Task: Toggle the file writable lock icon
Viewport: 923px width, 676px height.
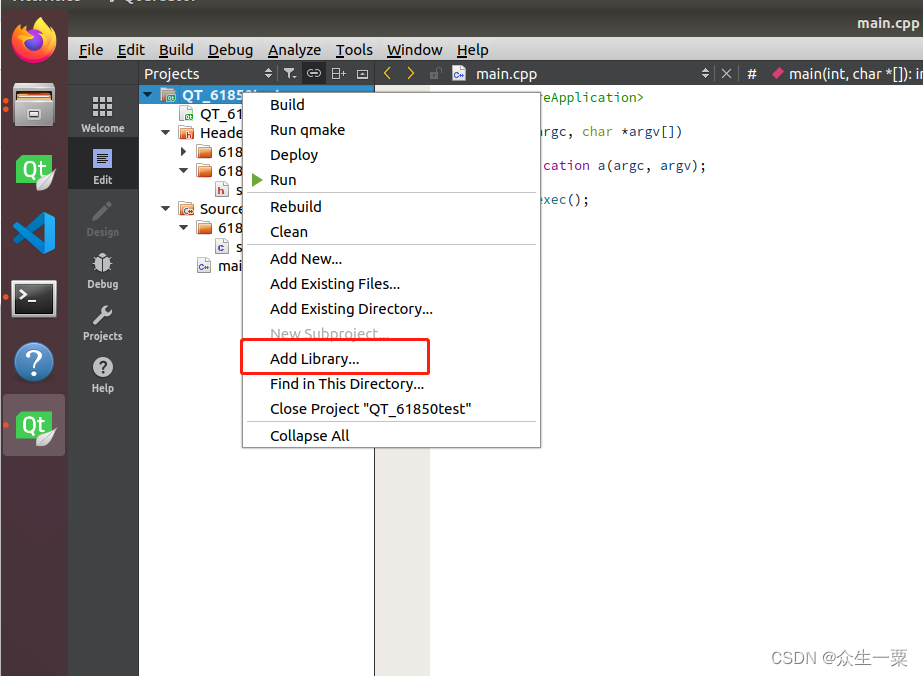Action: click(436, 74)
